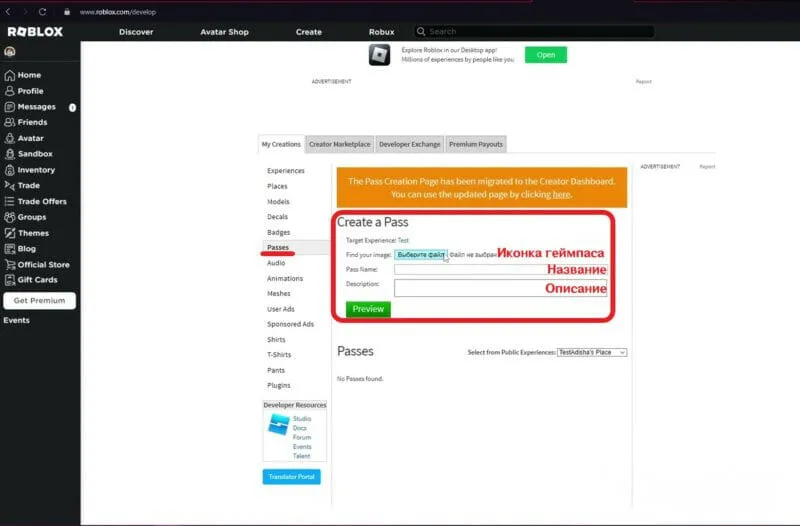The image size is (800, 526).
Task: Switch to the Developer Exchange tab
Action: point(409,144)
